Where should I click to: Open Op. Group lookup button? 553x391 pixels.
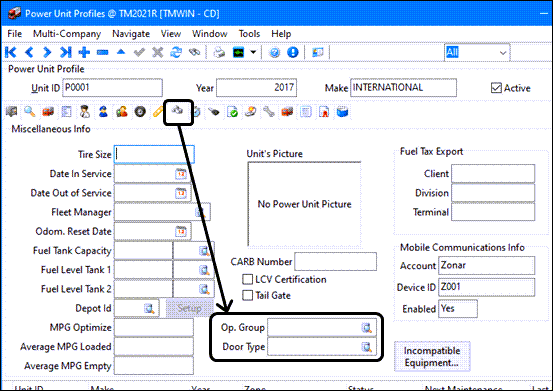point(367,328)
